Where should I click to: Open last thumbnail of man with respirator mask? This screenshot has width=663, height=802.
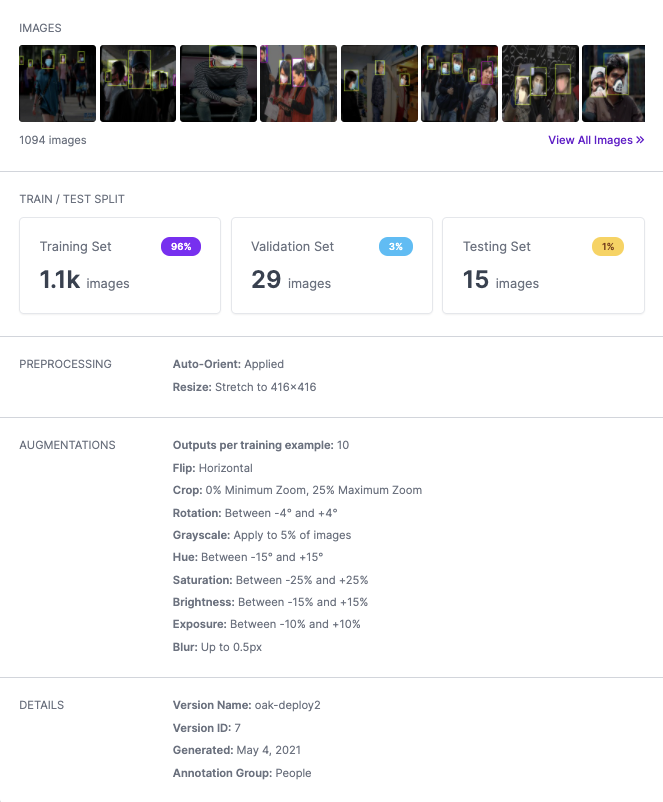[614, 83]
